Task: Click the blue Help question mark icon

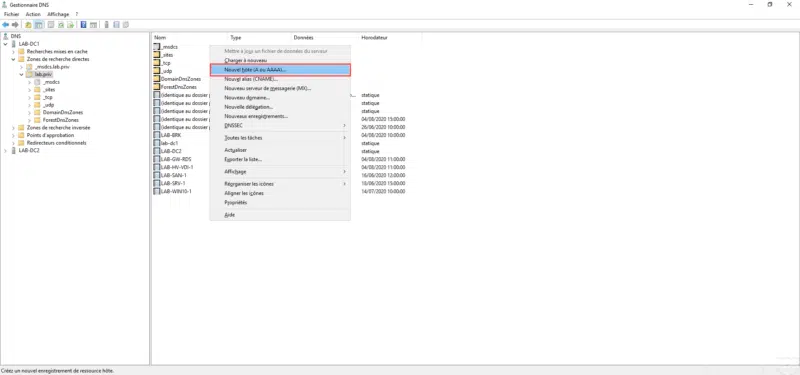Action: (83, 24)
